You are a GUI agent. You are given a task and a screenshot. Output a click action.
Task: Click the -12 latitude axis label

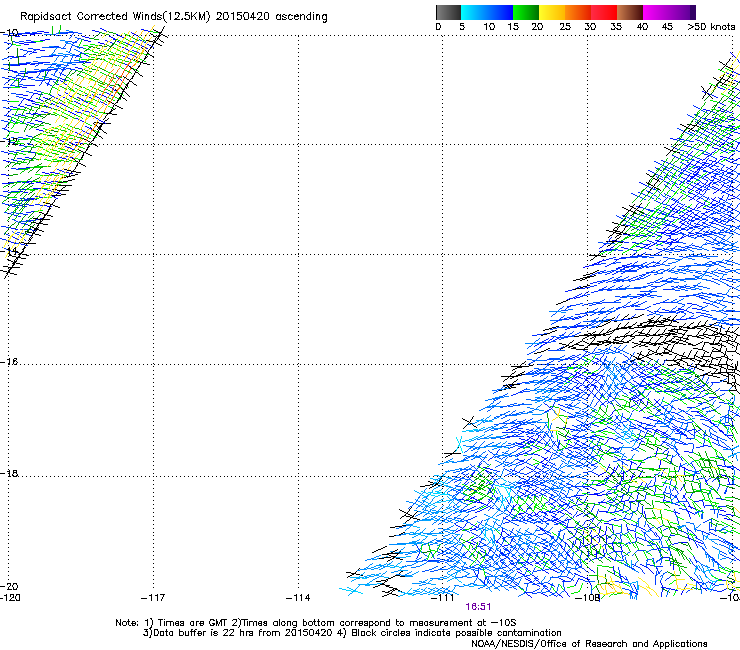point(9,141)
